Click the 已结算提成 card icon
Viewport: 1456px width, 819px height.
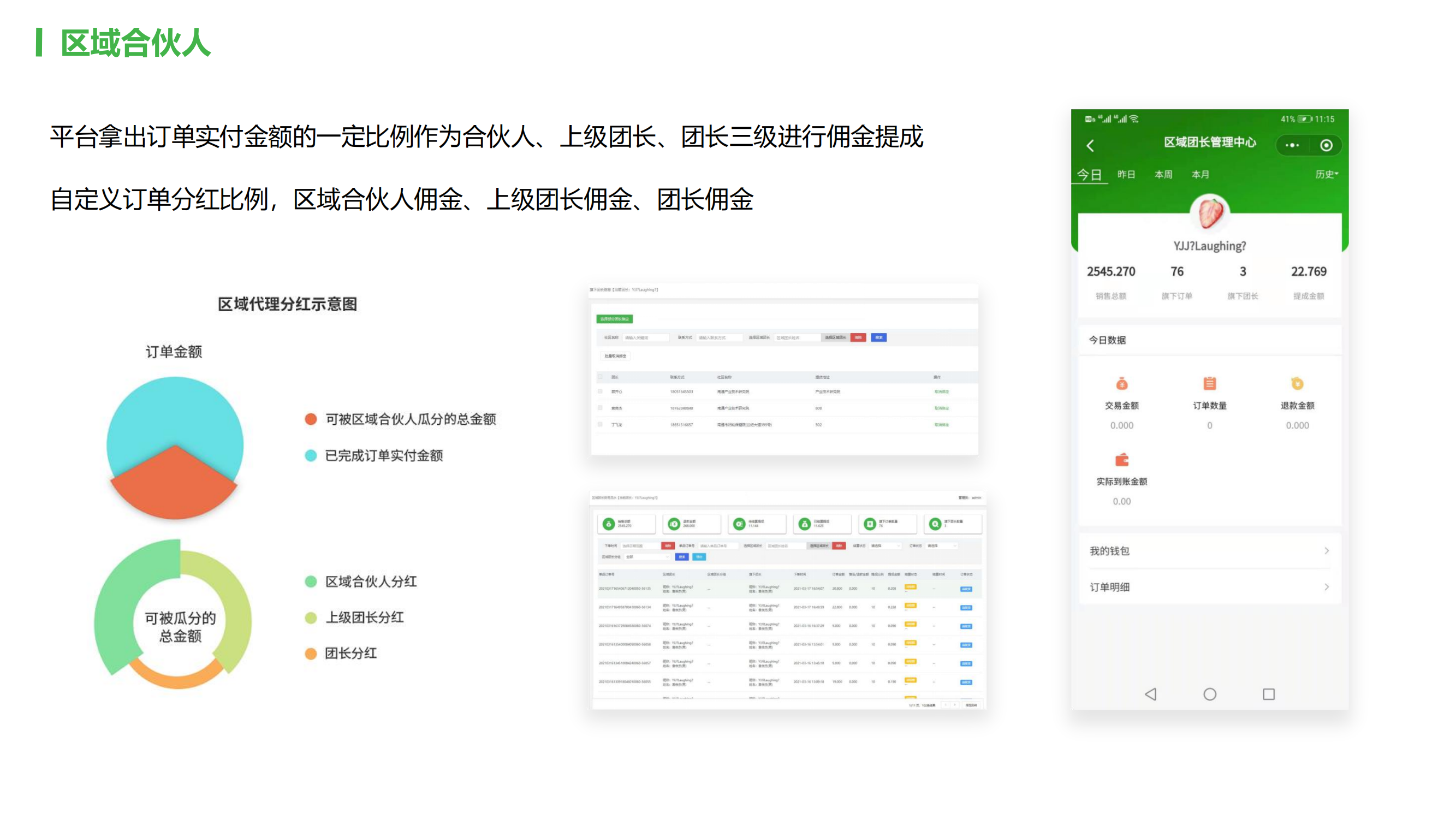coord(804,524)
